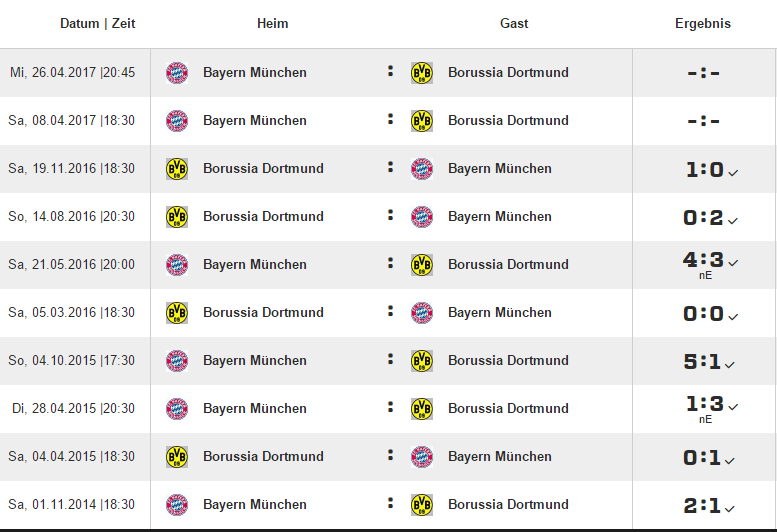Click Dortmund home logo in 19.11.2016 row

point(176,169)
